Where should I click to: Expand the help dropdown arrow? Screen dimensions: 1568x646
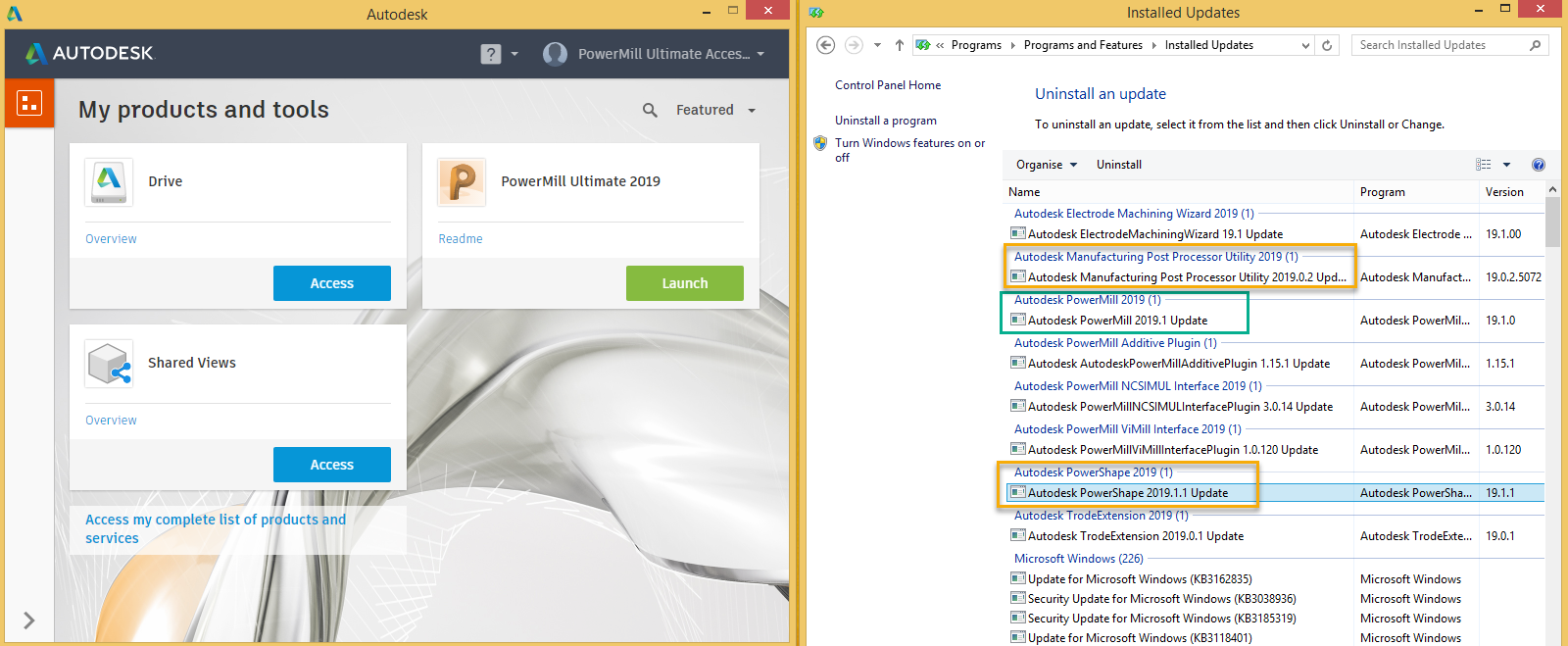(x=514, y=54)
